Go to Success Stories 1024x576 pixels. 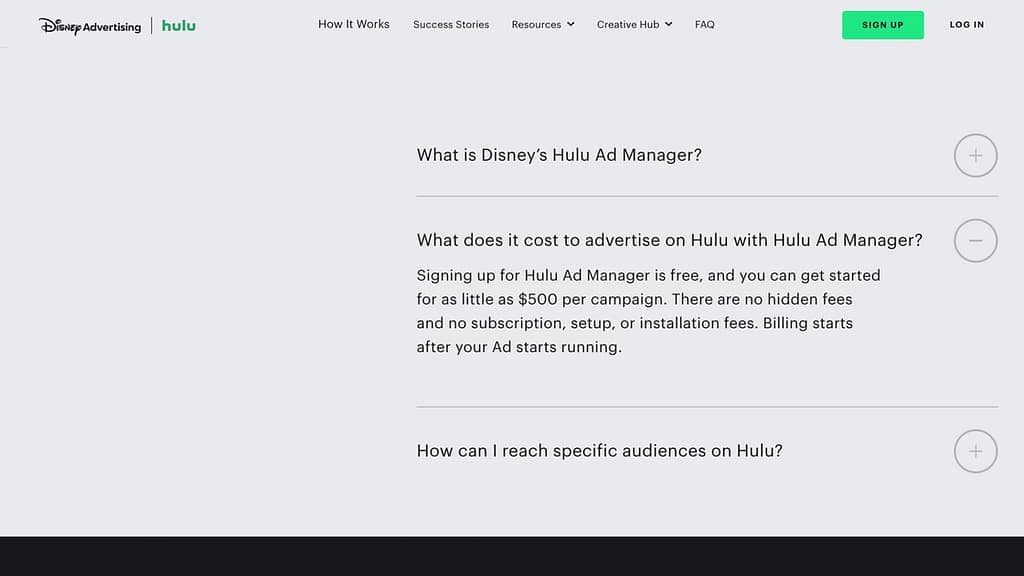pos(451,25)
